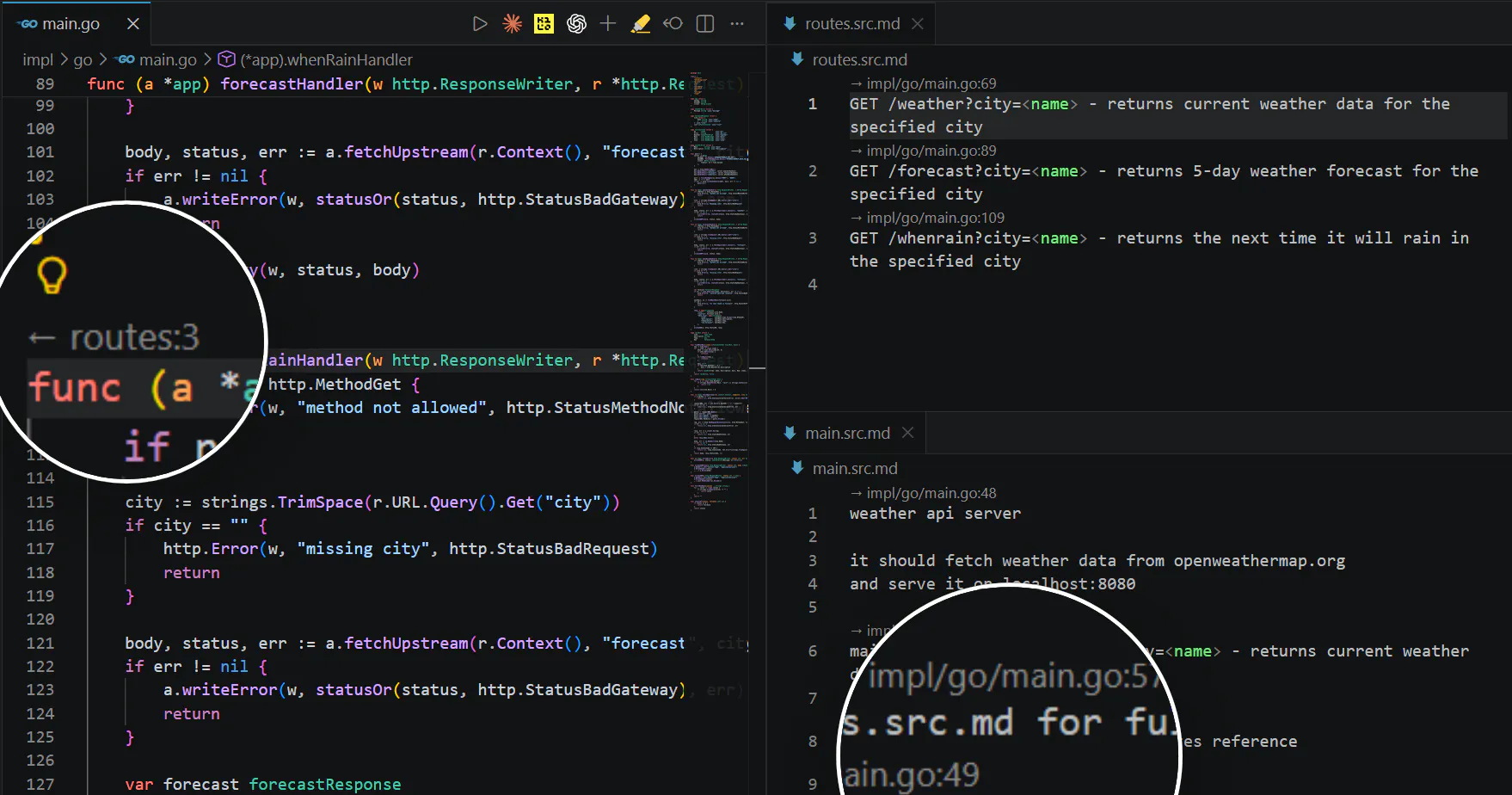Screen dimensions: 1512x795
Task: Close the main.go tab
Action: 133,24
